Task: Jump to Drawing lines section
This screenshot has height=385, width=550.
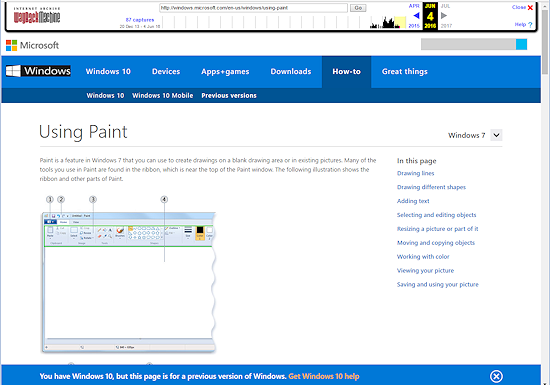Action: pyautogui.click(x=415, y=173)
